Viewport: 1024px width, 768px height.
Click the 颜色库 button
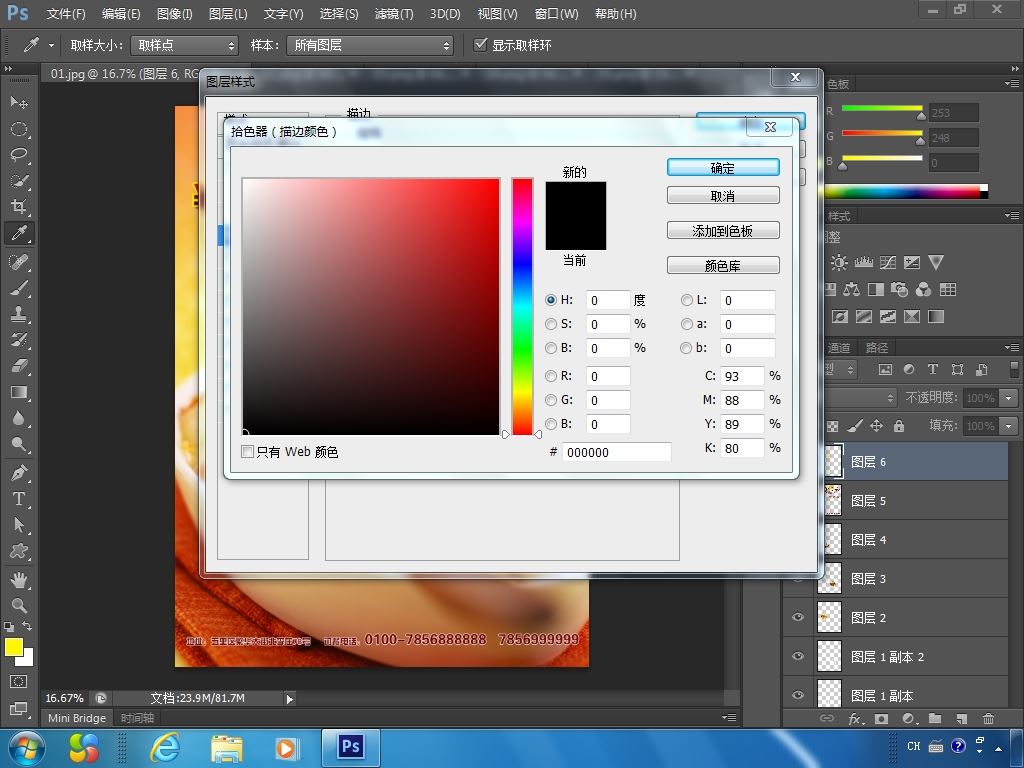tap(722, 266)
